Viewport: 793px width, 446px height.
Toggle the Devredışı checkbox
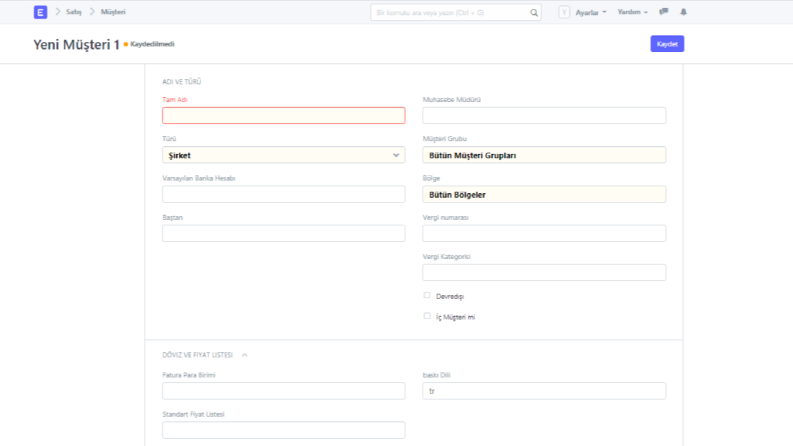click(x=427, y=295)
